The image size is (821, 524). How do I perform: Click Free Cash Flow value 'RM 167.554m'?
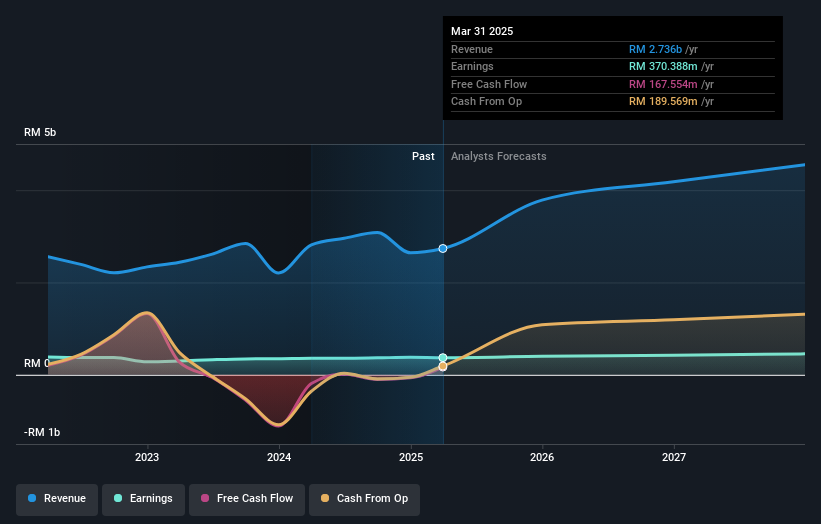pos(663,84)
